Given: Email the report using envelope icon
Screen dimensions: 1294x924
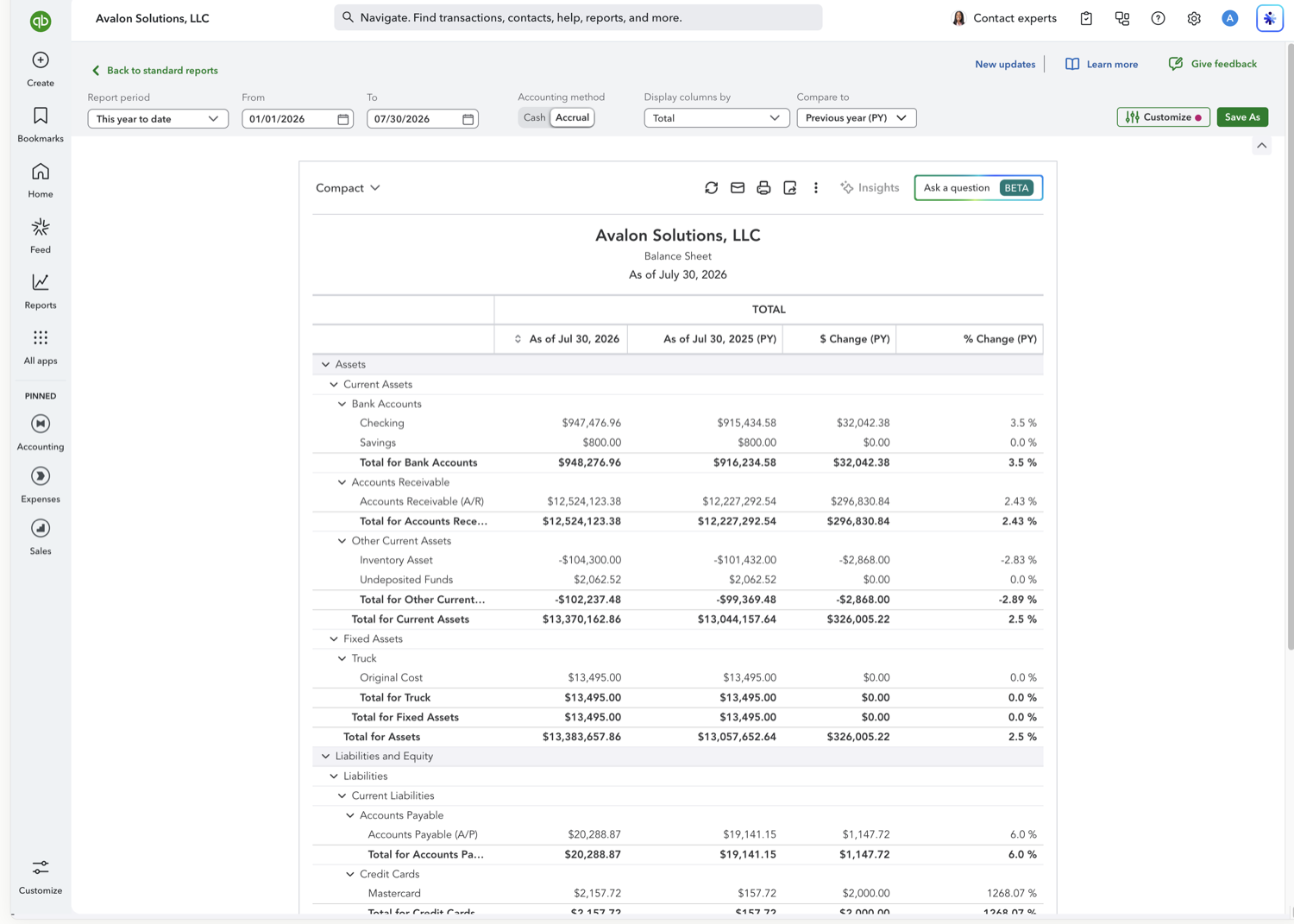Looking at the screenshot, I should pos(738,188).
